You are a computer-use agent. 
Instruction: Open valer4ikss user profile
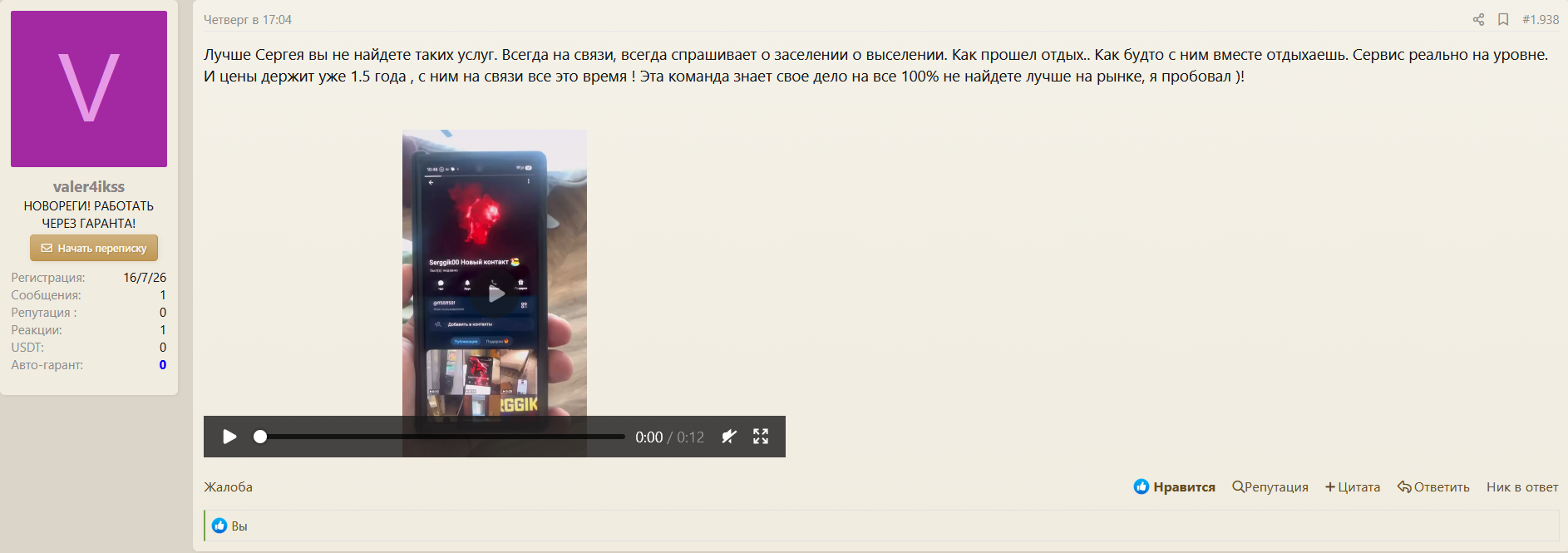click(89, 187)
